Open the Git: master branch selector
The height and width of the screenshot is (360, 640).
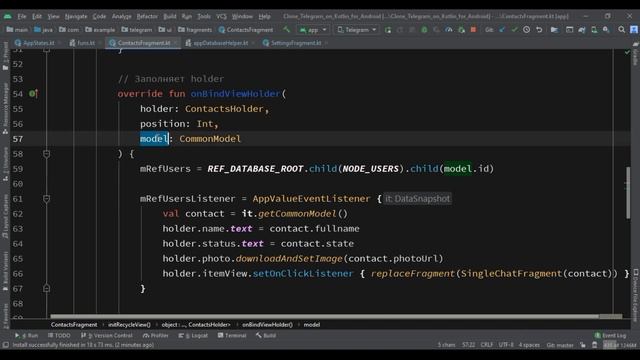(x=560, y=345)
